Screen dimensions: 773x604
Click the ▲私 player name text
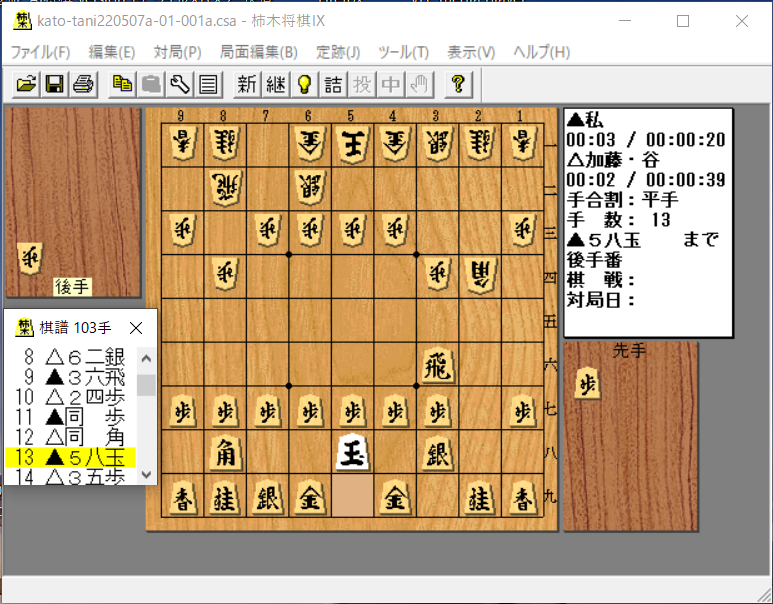(585, 119)
